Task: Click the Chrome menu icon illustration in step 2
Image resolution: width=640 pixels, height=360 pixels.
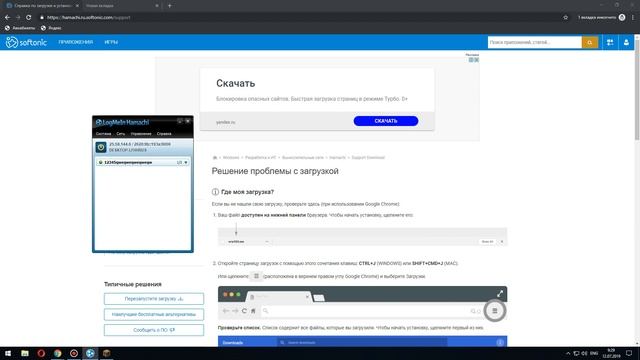Action: (x=256, y=276)
